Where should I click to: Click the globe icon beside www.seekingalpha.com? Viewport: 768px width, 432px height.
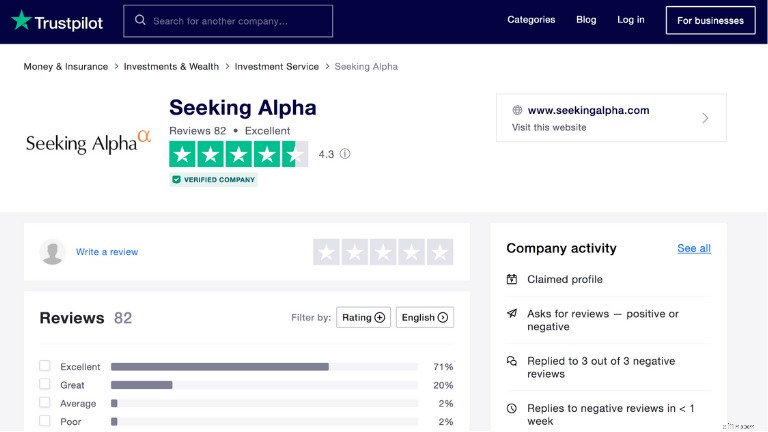click(517, 110)
